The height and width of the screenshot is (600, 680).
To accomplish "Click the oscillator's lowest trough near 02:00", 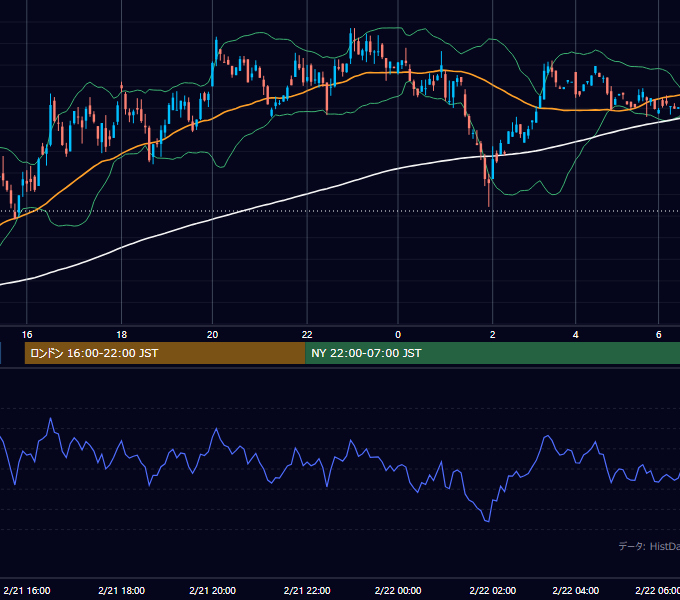I will tap(488, 521).
